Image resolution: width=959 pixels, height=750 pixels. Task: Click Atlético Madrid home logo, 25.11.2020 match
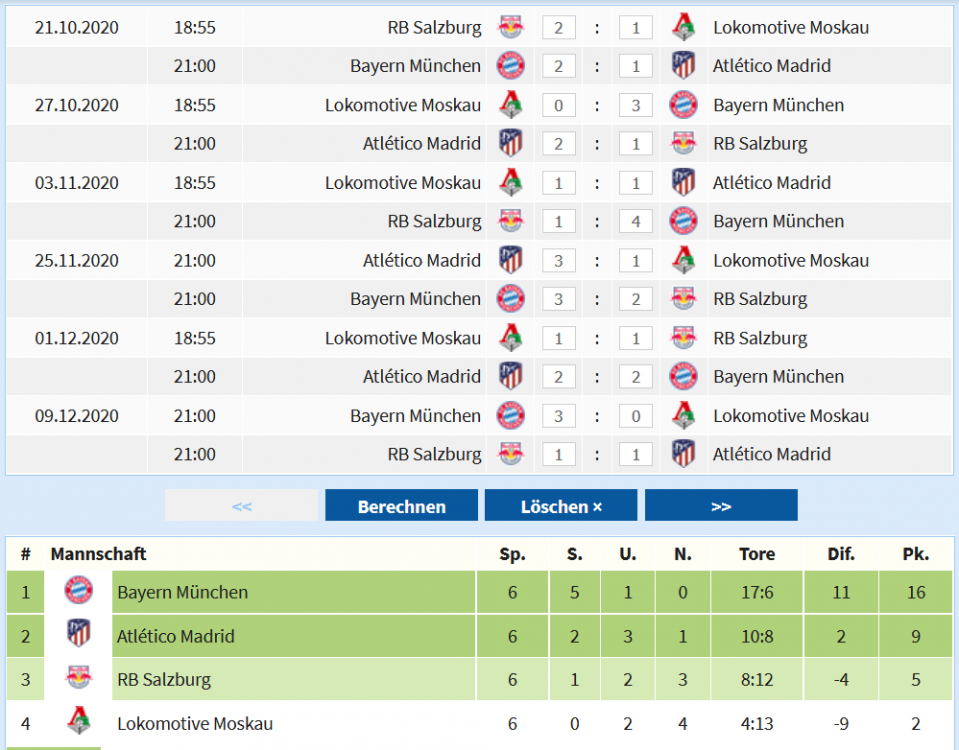pos(510,260)
